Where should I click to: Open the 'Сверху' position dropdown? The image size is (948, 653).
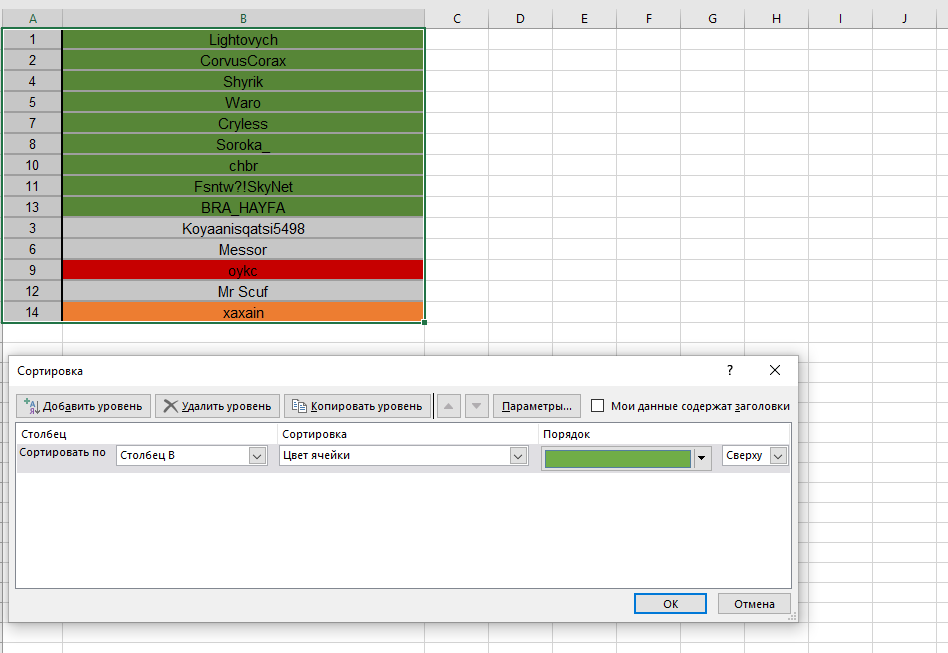click(778, 456)
